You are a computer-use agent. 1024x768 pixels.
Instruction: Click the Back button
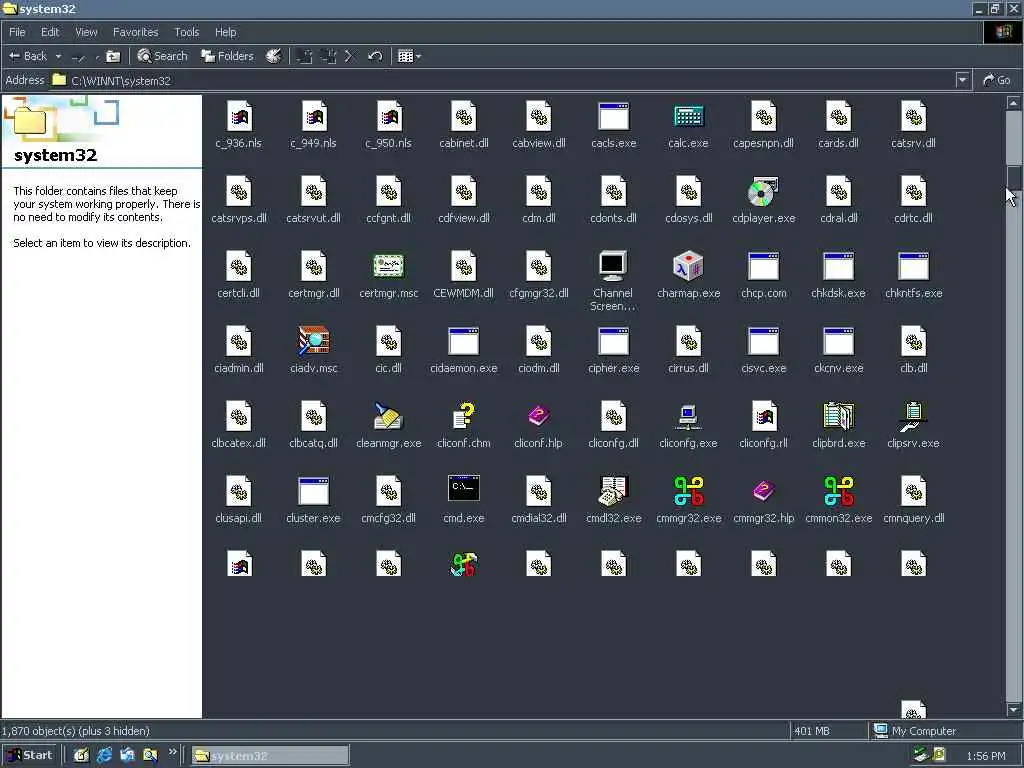(x=28, y=56)
